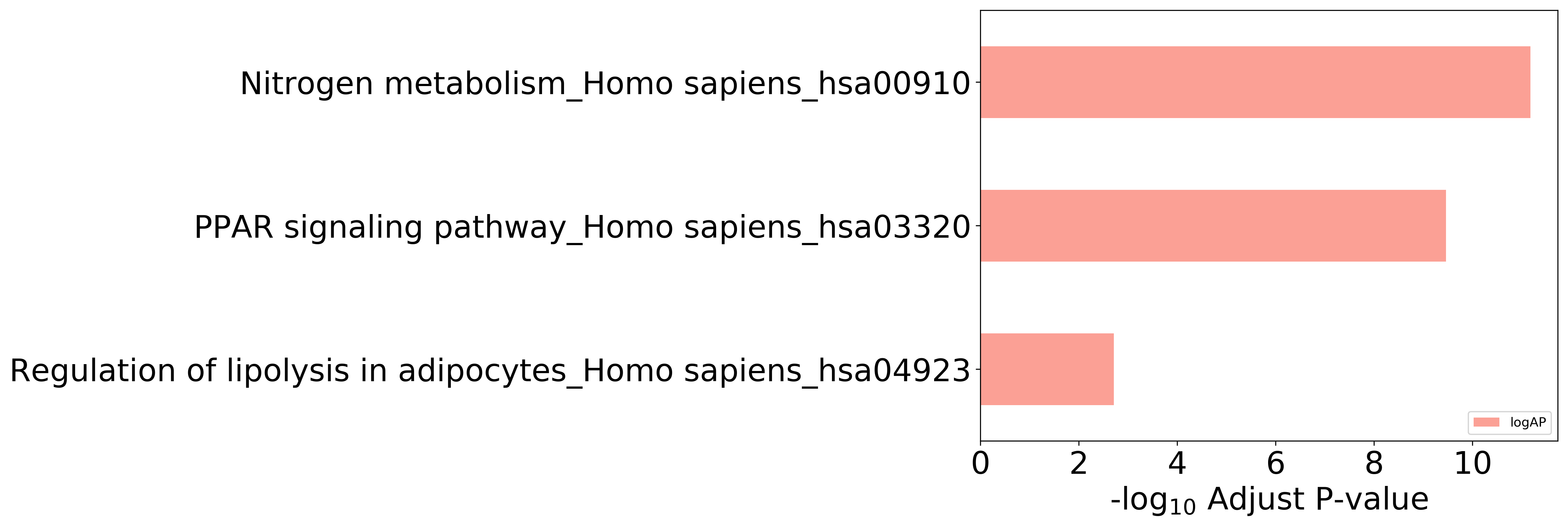Click the Regulation of lipolysis in adipocytes label
The image size is (1568, 526).
point(490,371)
